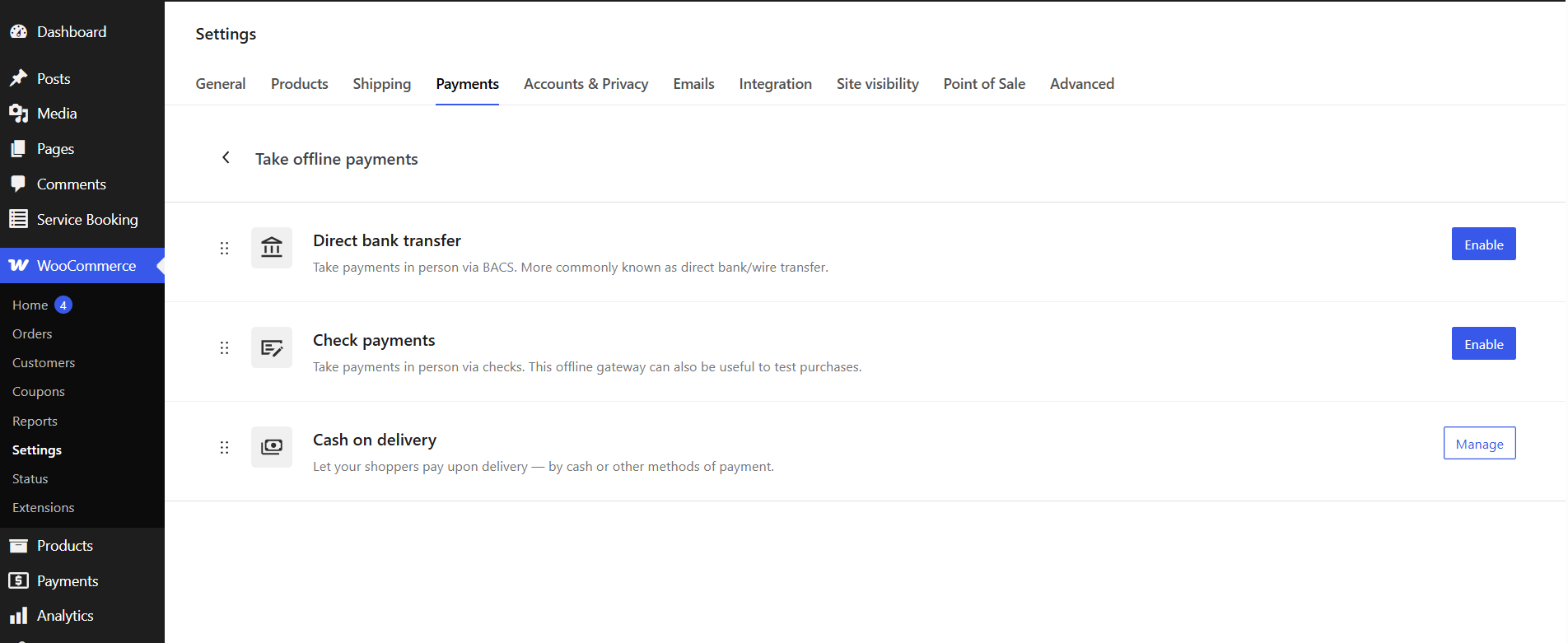Screen dimensions: 1568x643
Task: Go back using the left chevron arrow
Action: pyautogui.click(x=226, y=157)
